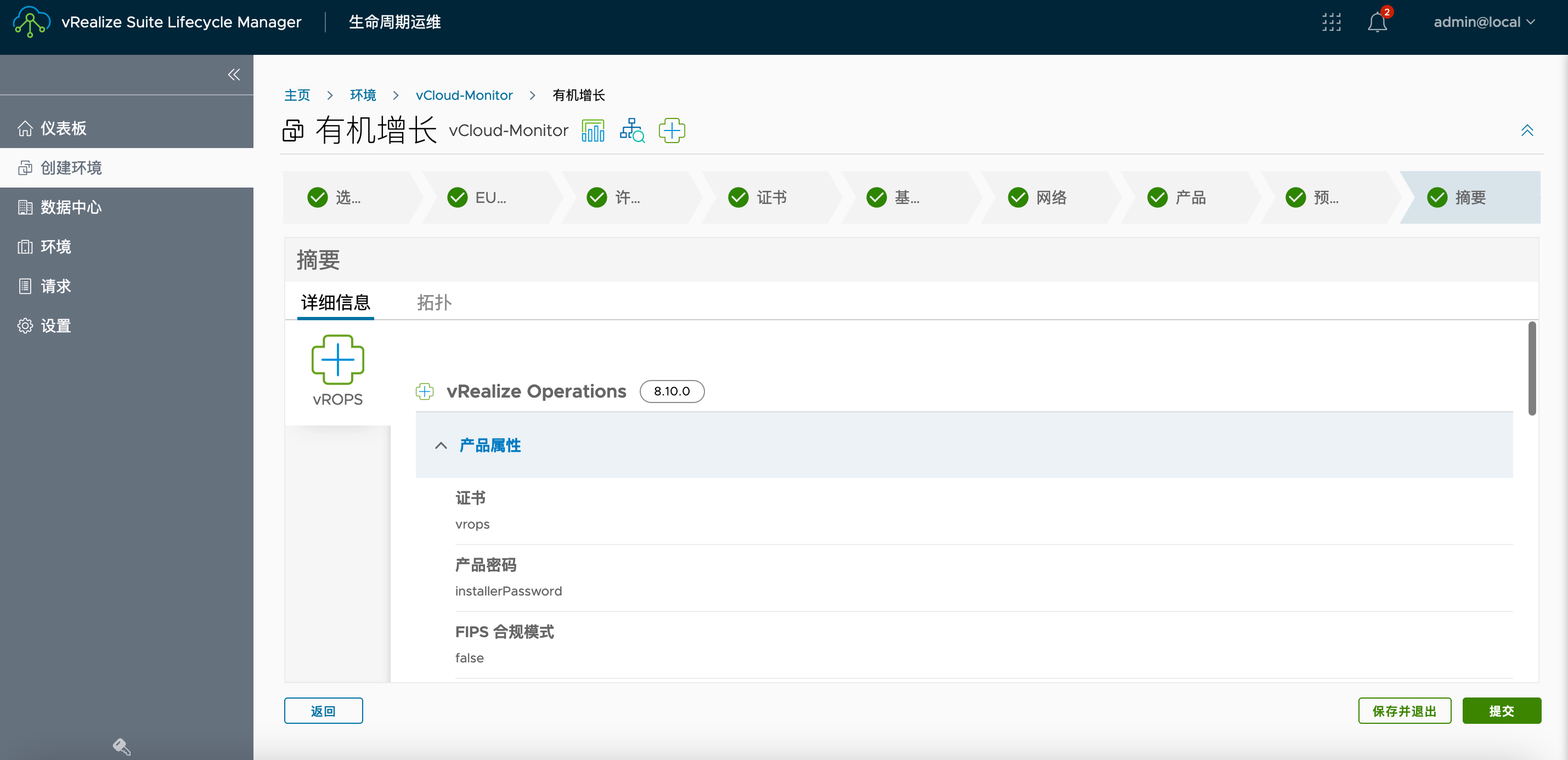Image resolution: width=1568 pixels, height=760 pixels.
Task: Click the gear icon beside 设置
Action: coord(25,326)
